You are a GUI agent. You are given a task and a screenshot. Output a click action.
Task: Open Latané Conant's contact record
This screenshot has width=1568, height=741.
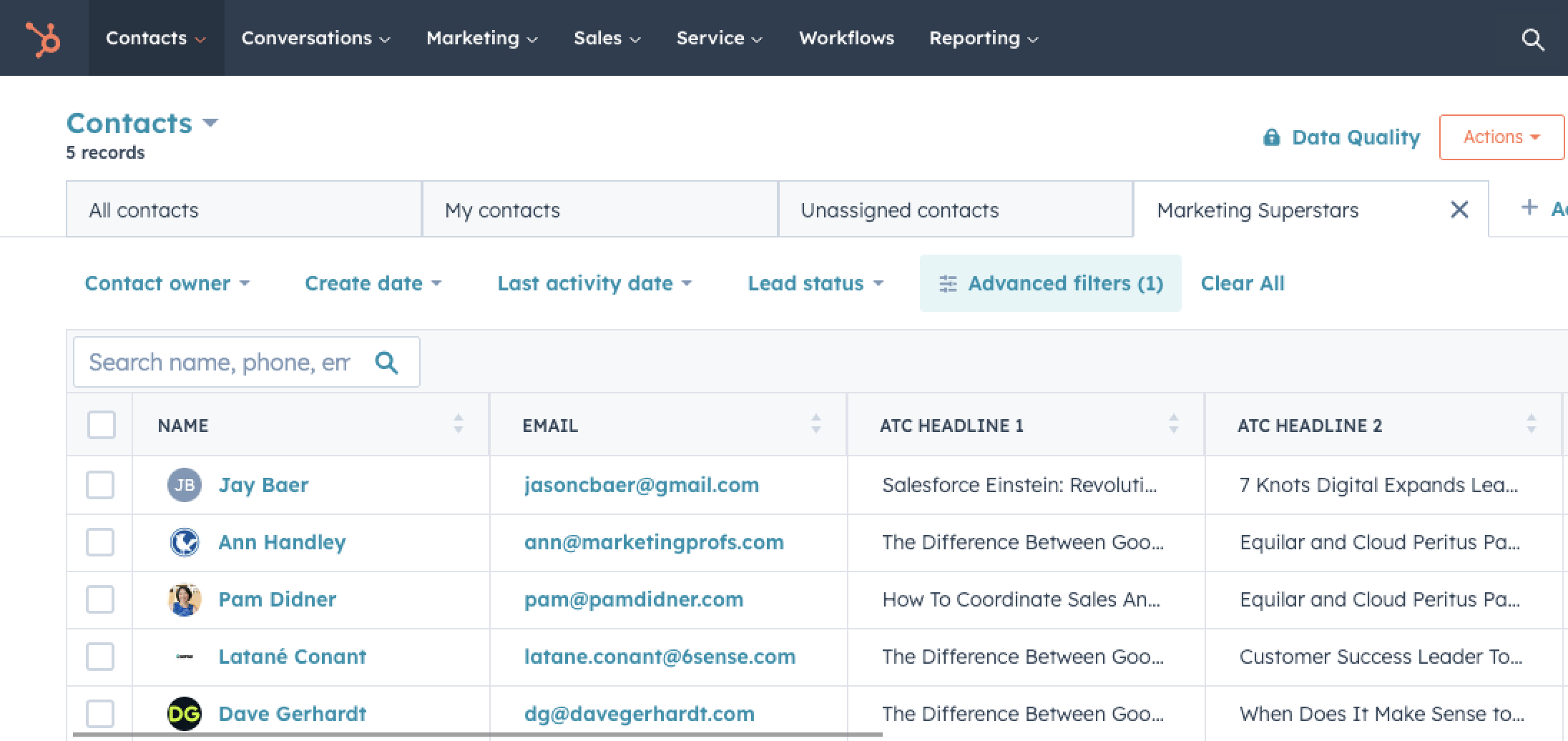pos(292,657)
